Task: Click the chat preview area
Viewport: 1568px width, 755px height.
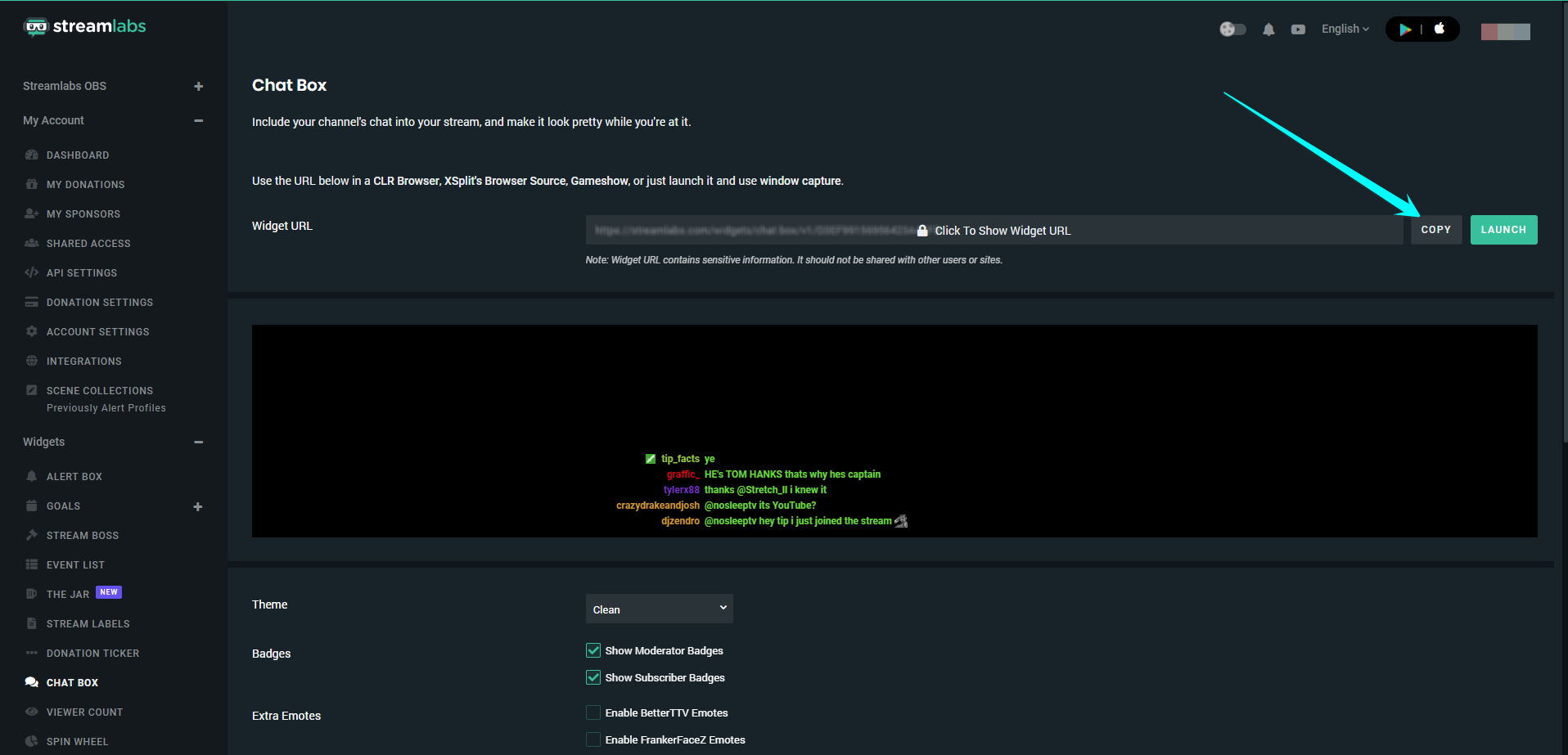Action: 894,431
